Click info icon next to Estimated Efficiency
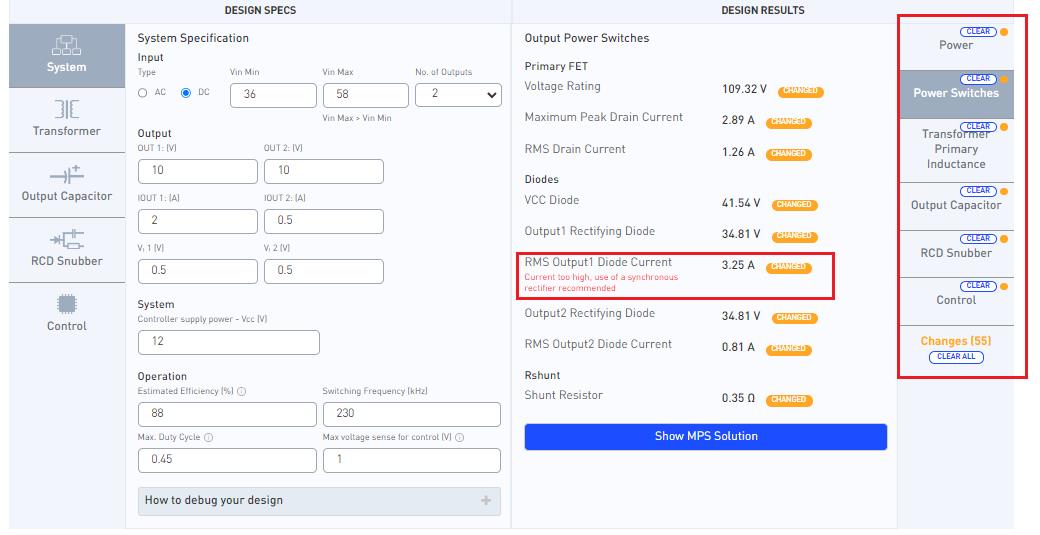Screen dimensions: 1040x535 pos(241,392)
